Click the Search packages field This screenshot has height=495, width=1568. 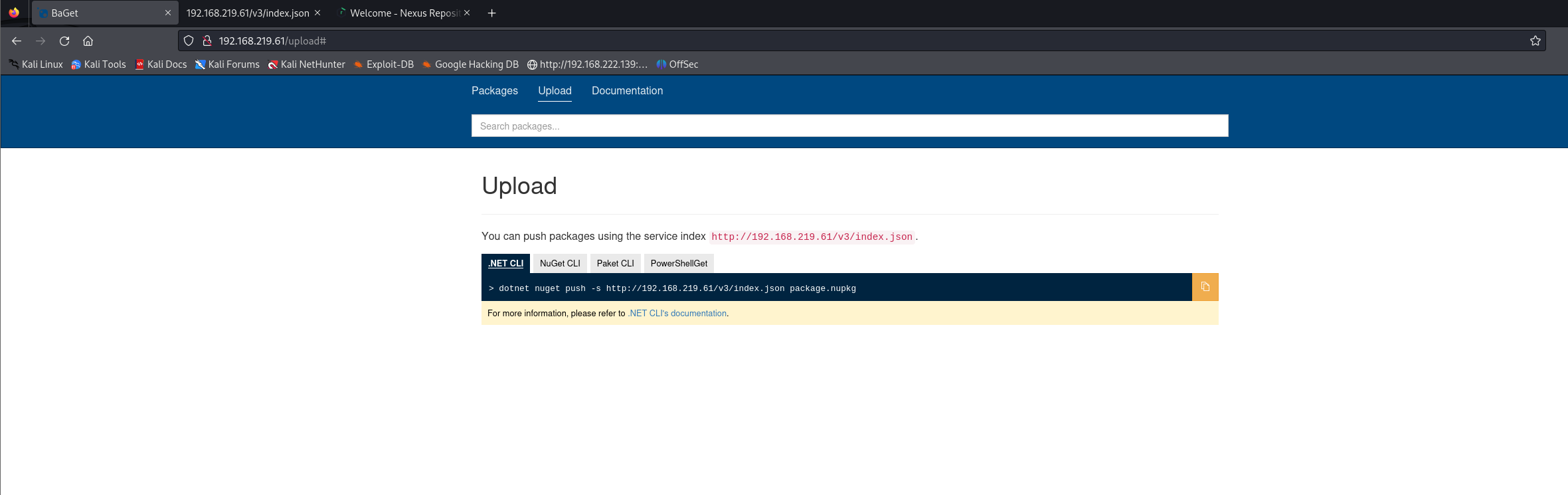click(849, 126)
